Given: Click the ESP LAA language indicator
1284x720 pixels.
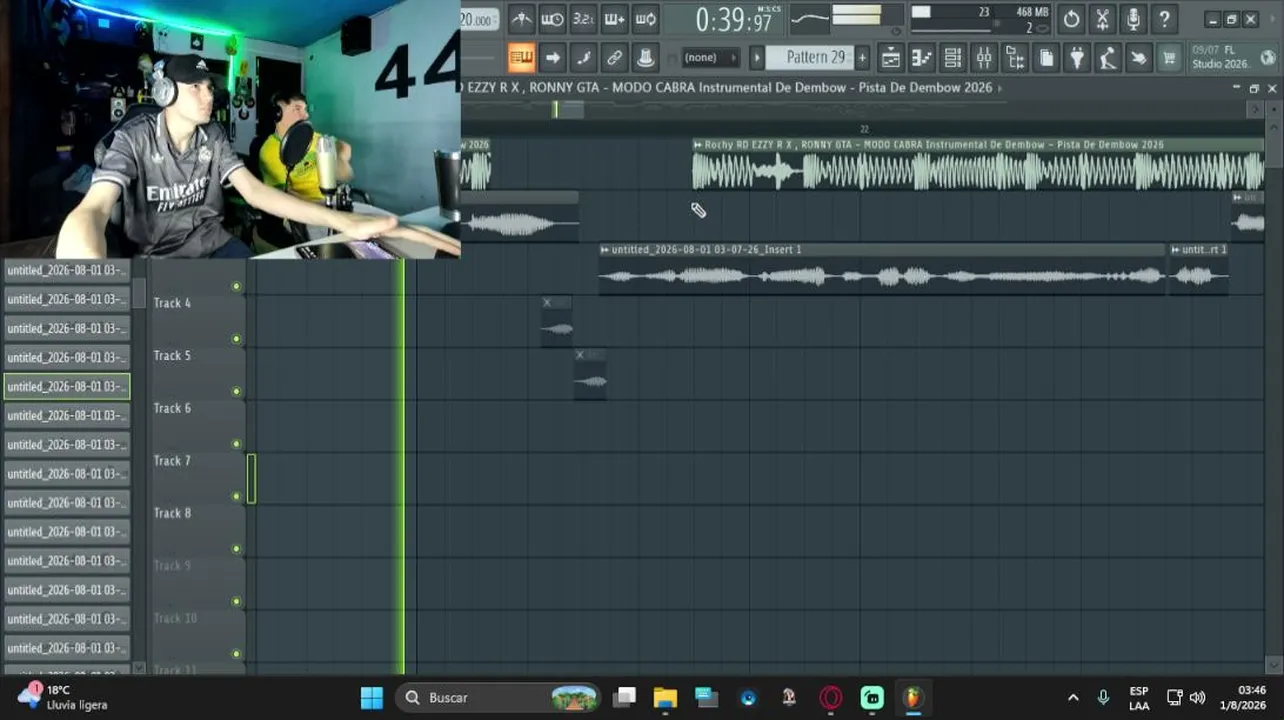Looking at the screenshot, I should tap(1139, 698).
